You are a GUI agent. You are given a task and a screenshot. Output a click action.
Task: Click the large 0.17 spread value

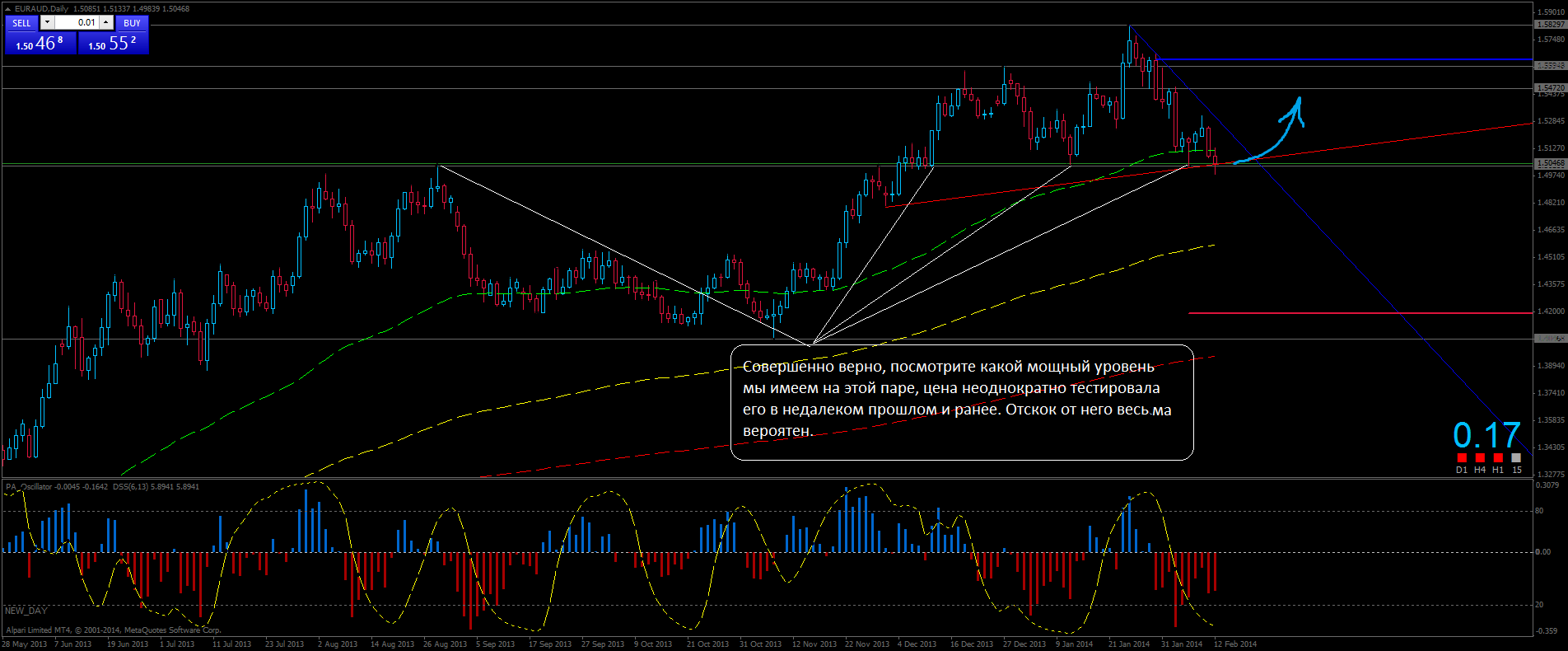(x=1486, y=435)
